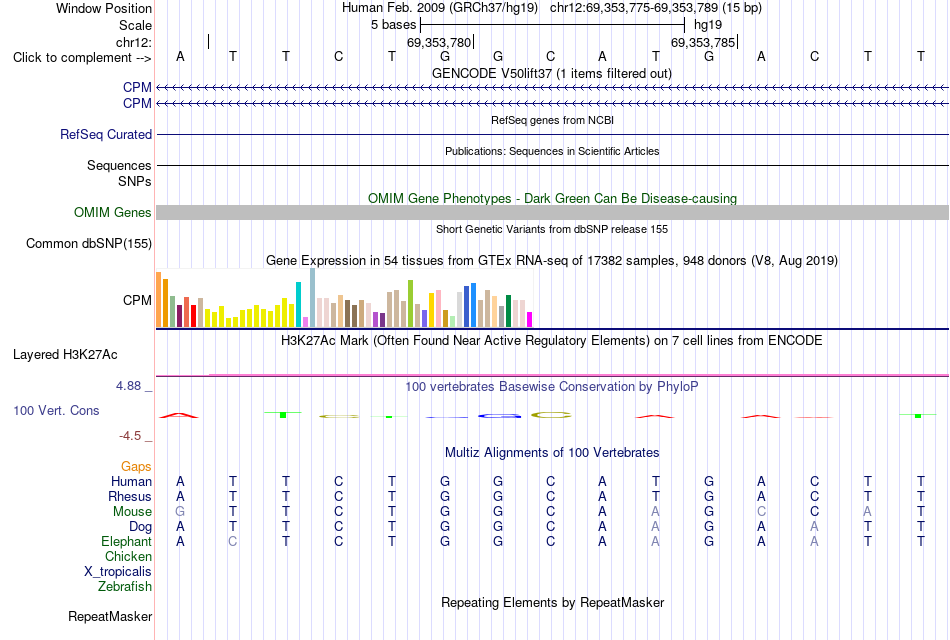Click the 69,353,785 position marker
The image size is (950, 640).
coord(703,42)
